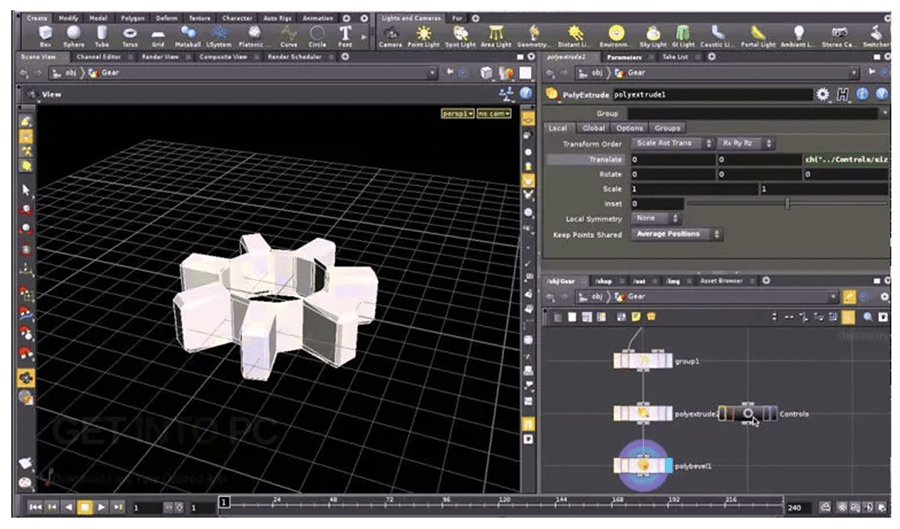Click the end frame 240 field
This screenshot has width=900, height=529.
pyautogui.click(x=798, y=508)
